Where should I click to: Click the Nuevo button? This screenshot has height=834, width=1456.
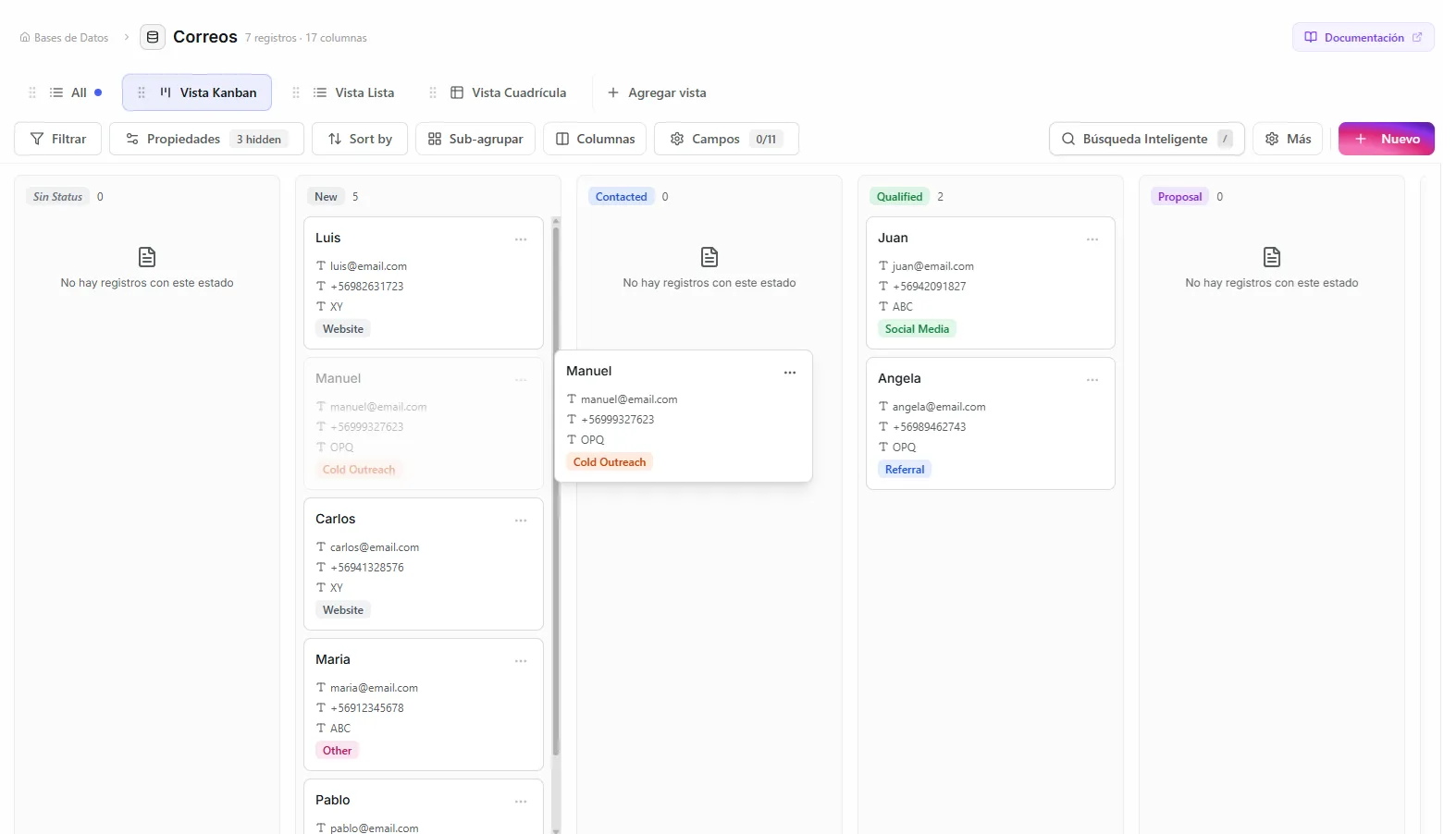[x=1386, y=139]
